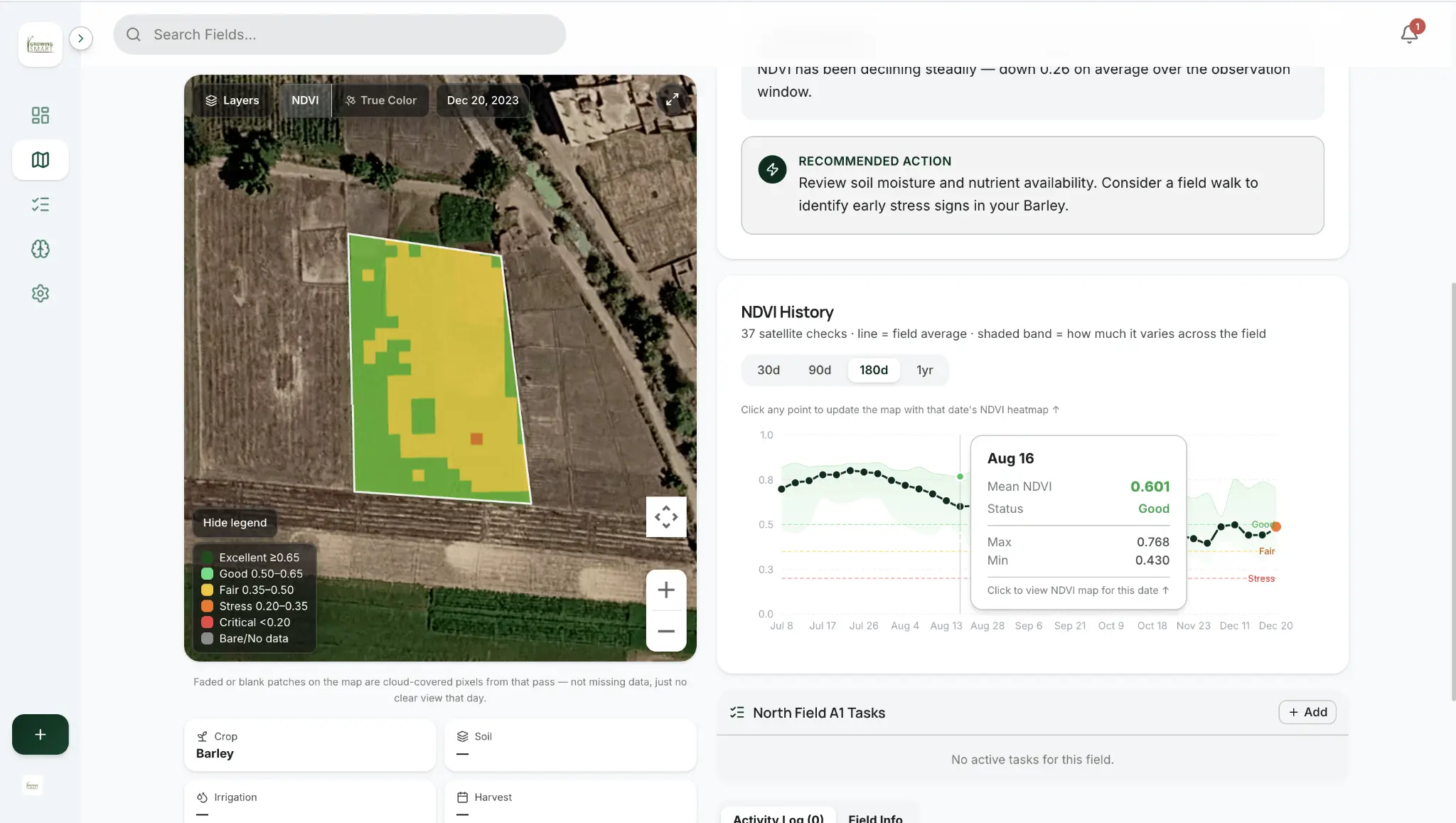Click the Dec 20 axis label

point(1275,626)
